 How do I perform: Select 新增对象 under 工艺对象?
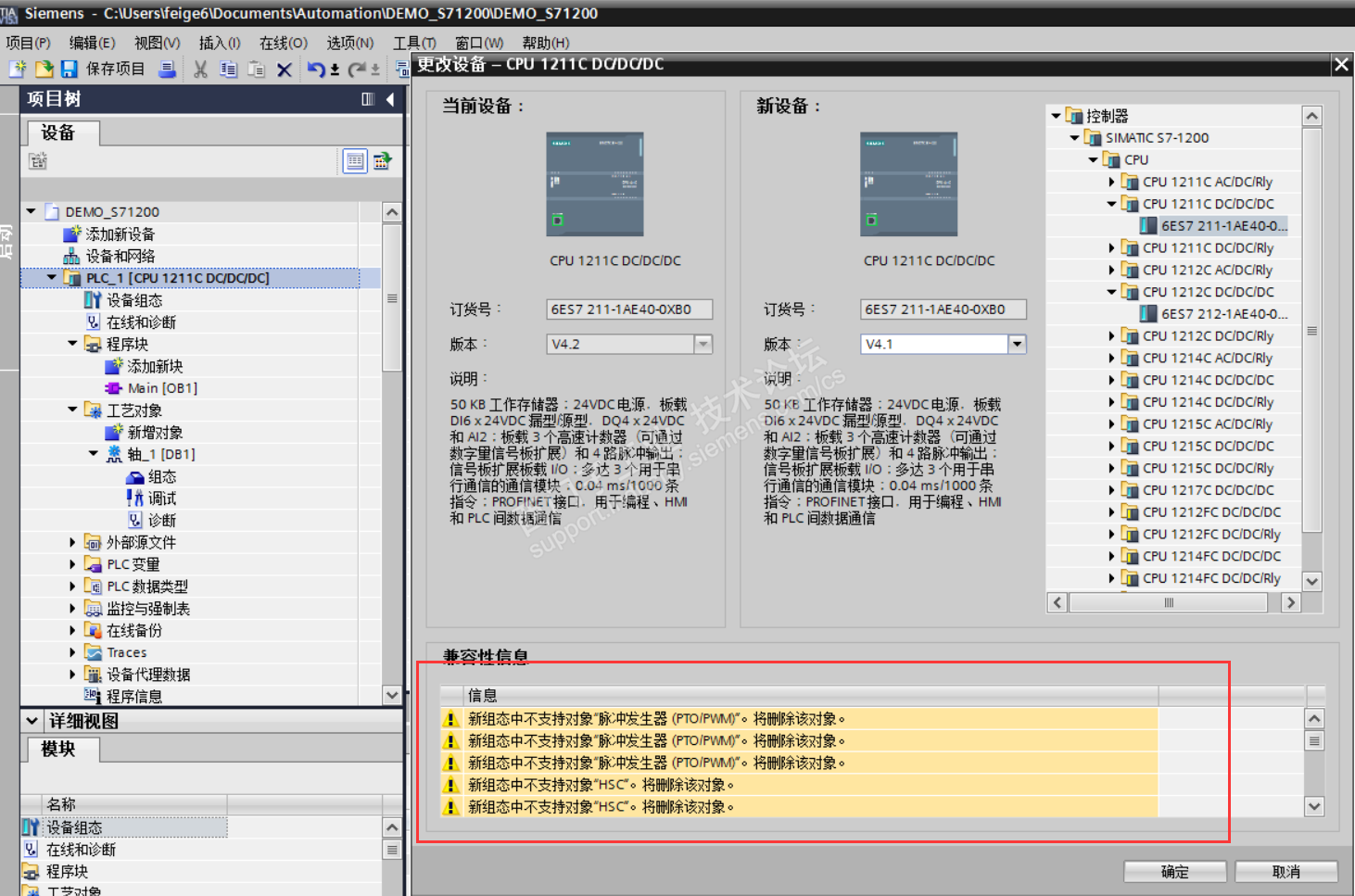(x=155, y=433)
